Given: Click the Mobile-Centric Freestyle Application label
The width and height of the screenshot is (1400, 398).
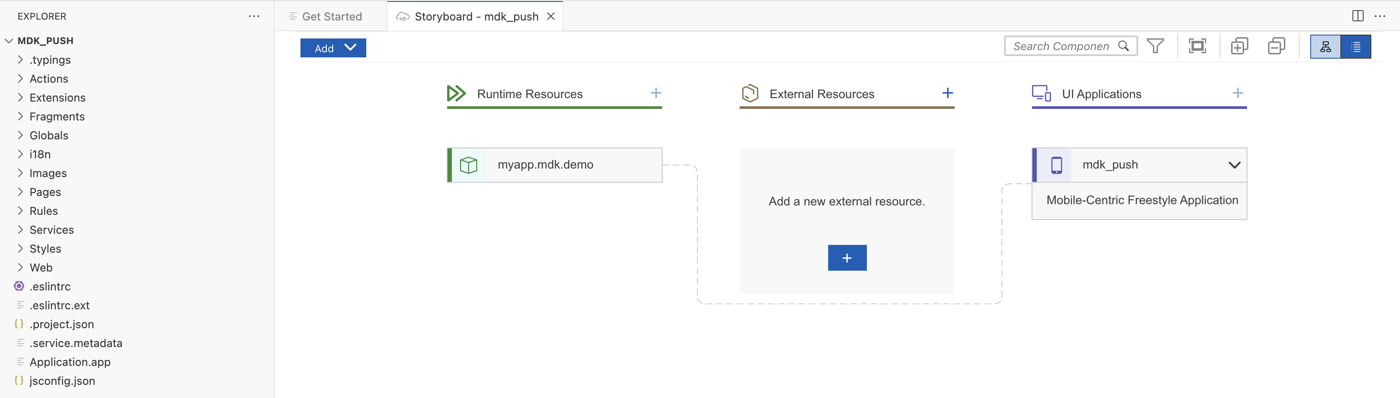Looking at the screenshot, I should click(1142, 200).
